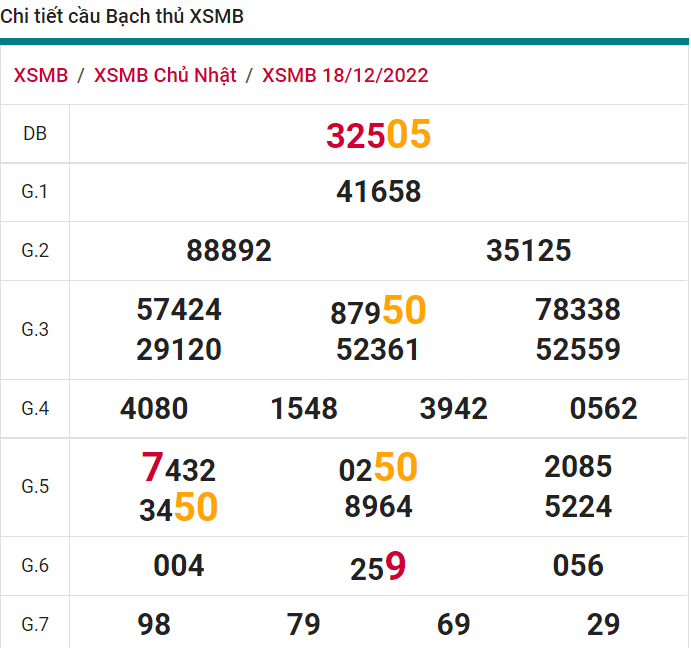Select the G.4 number 4080

coord(154,409)
